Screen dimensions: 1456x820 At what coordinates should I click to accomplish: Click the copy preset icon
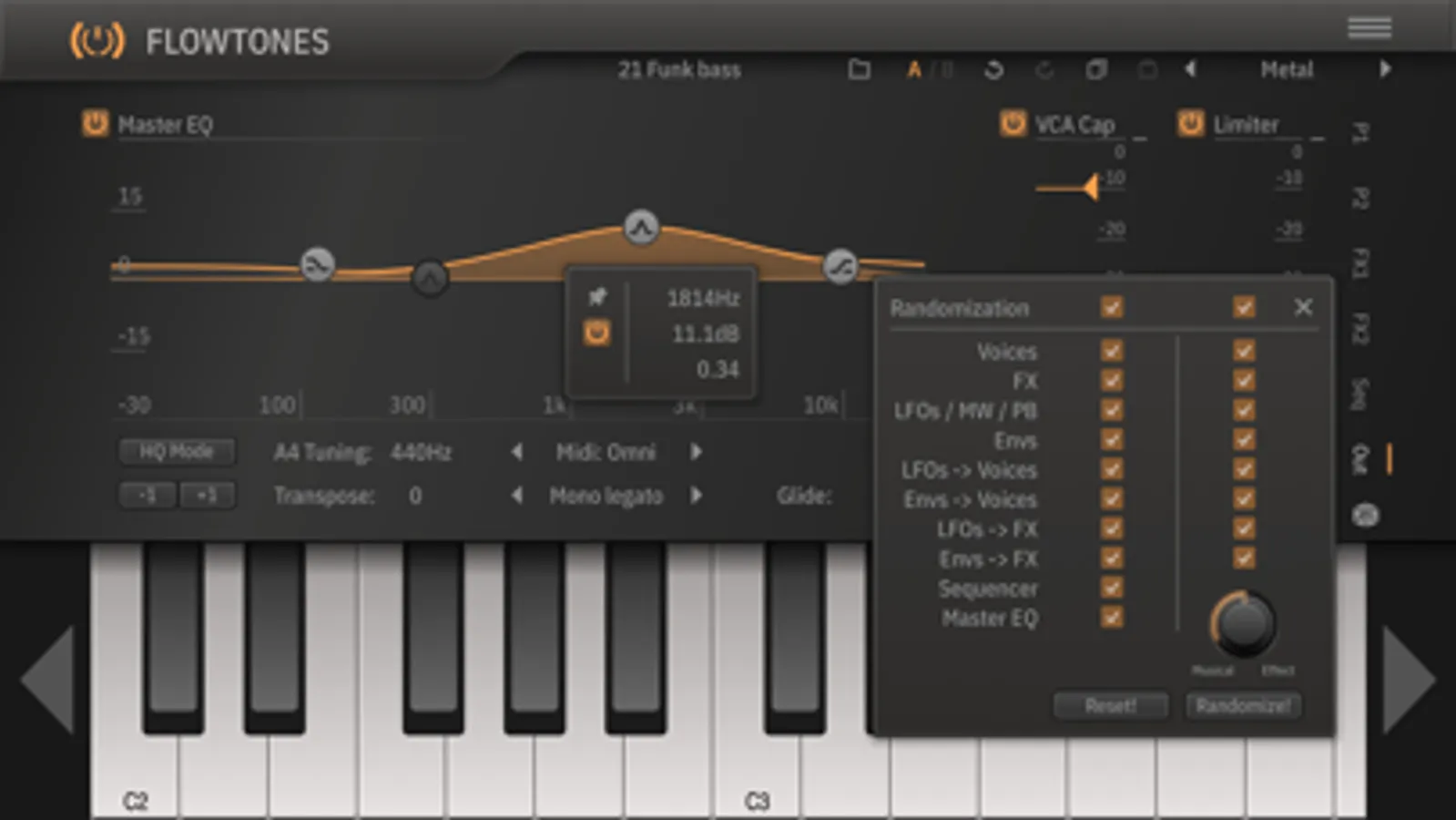(1096, 69)
